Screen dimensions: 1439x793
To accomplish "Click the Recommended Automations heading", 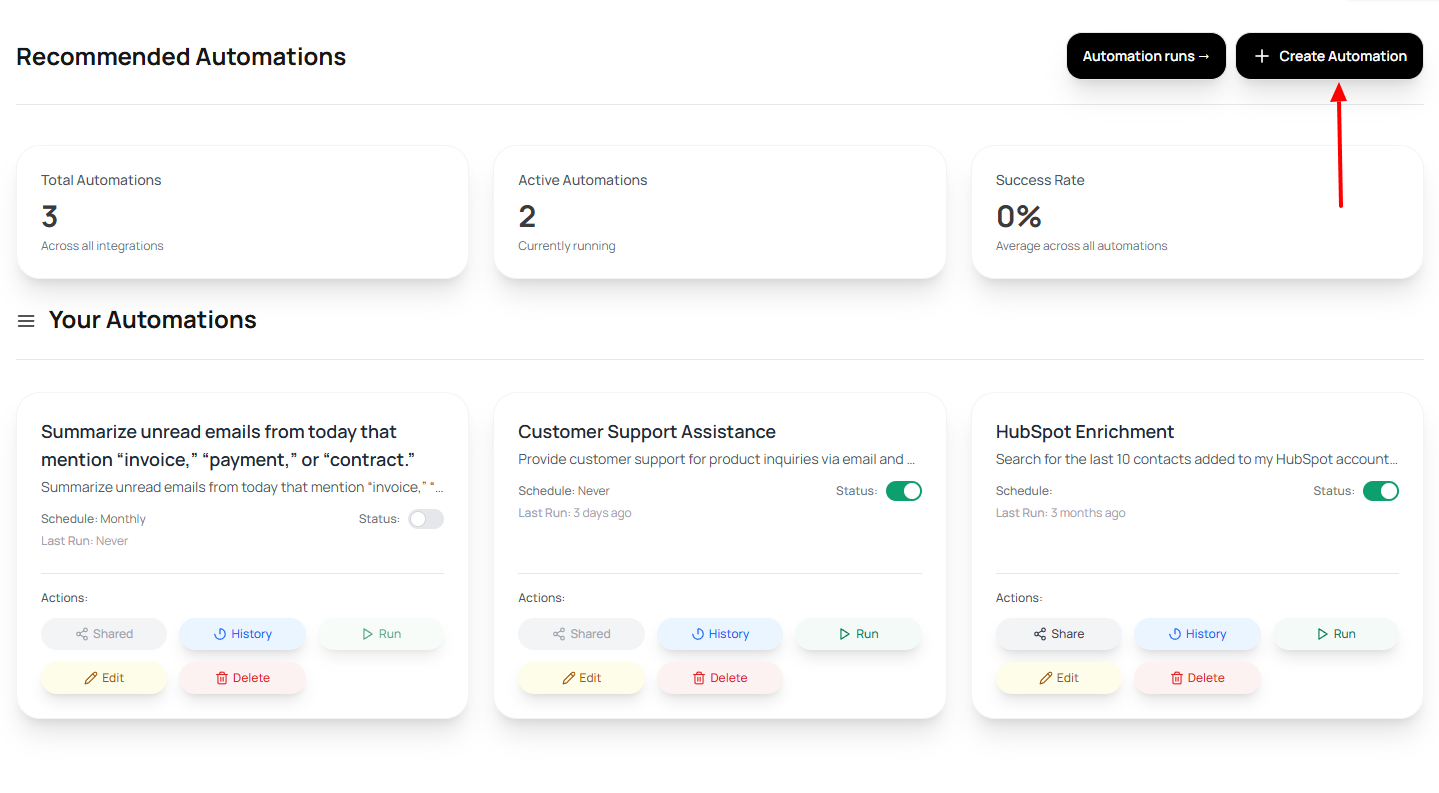I will (181, 57).
